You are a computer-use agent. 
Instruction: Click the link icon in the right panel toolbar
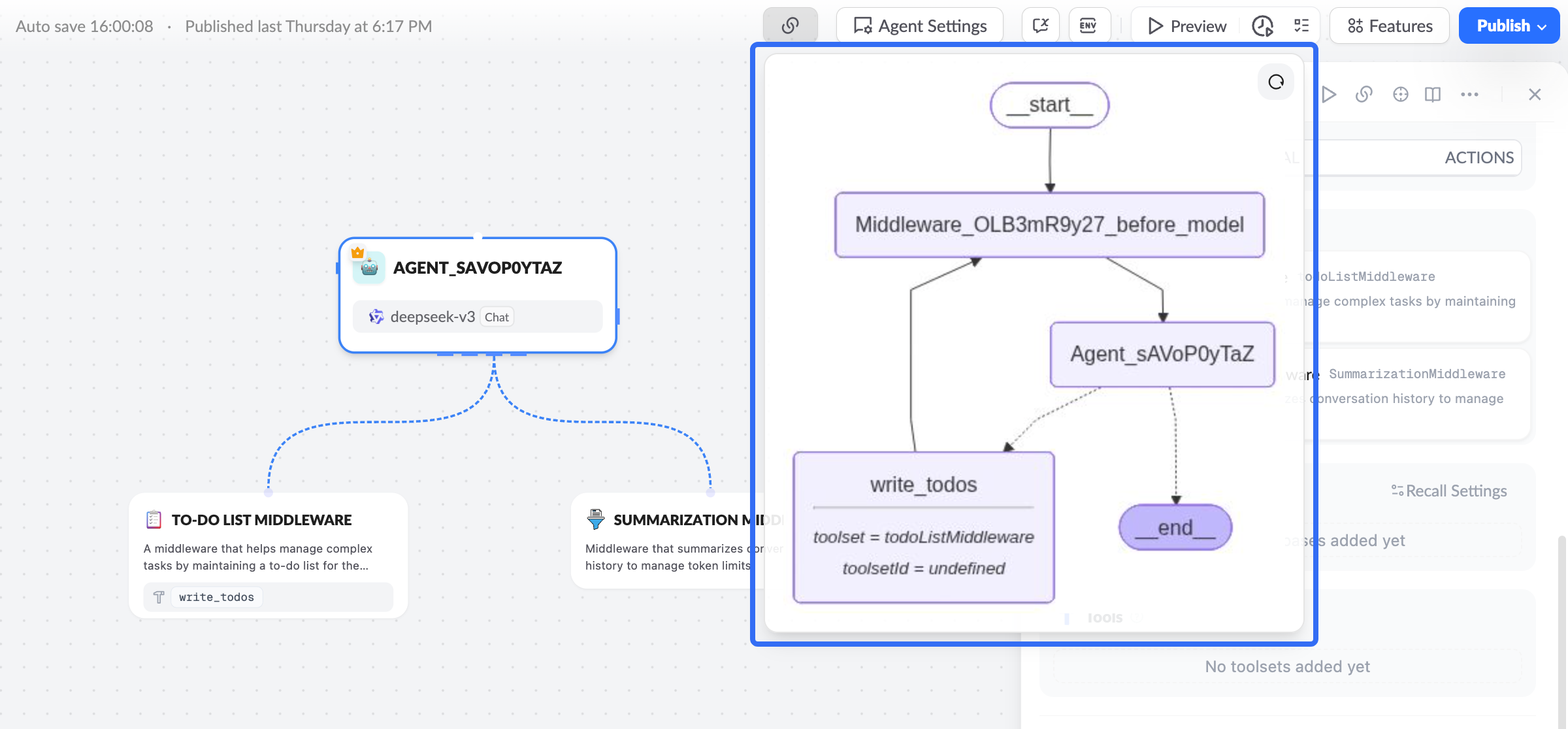1364,94
